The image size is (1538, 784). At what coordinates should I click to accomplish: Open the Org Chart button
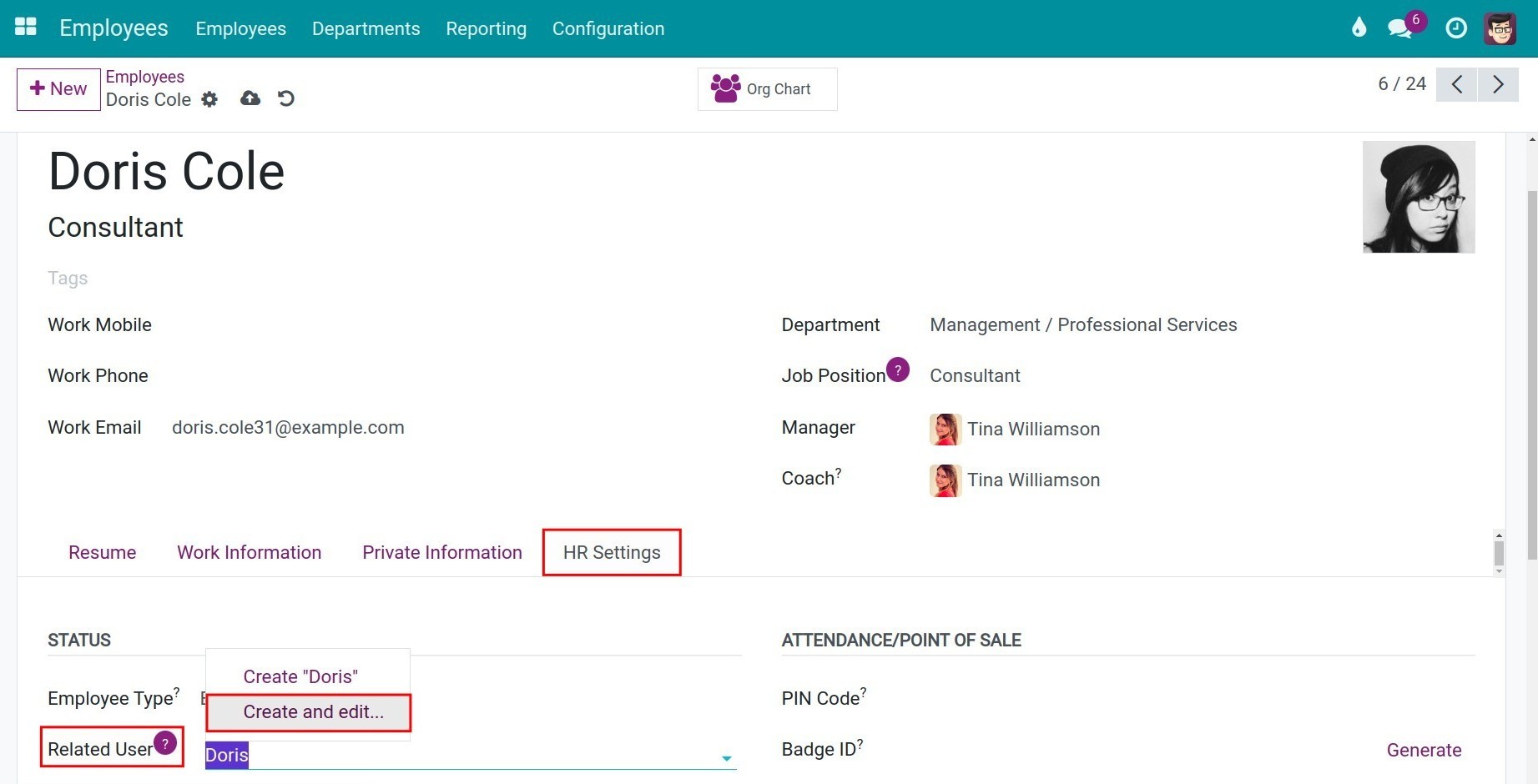click(x=767, y=88)
